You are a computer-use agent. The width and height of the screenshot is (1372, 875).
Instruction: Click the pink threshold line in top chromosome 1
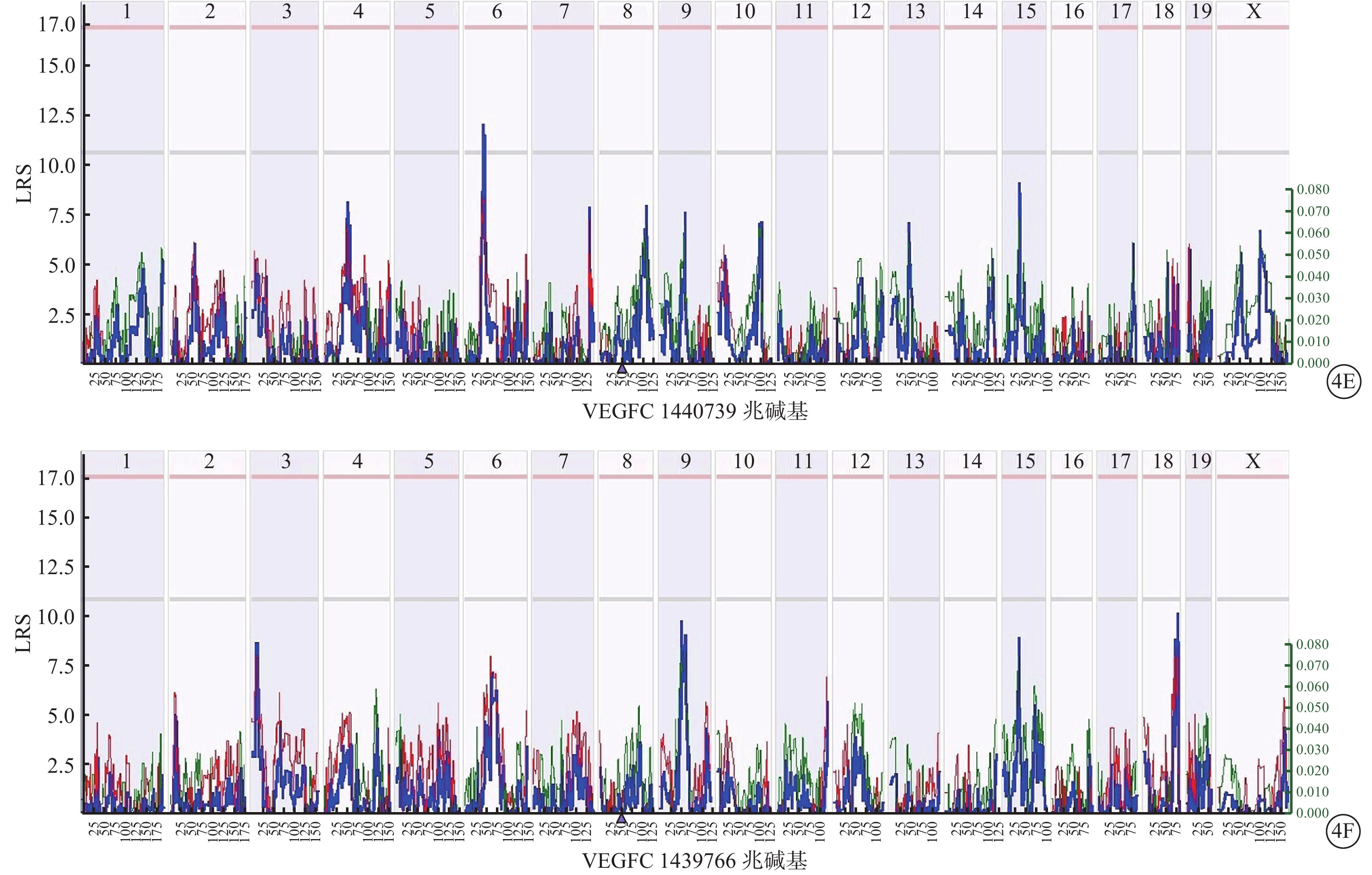click(124, 27)
